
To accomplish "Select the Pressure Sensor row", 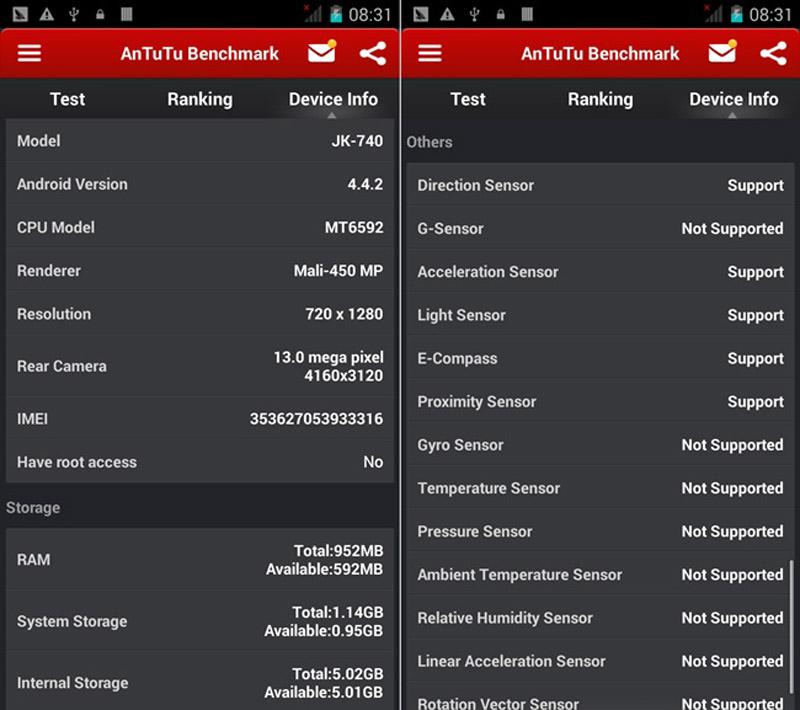I will click(x=600, y=531).
